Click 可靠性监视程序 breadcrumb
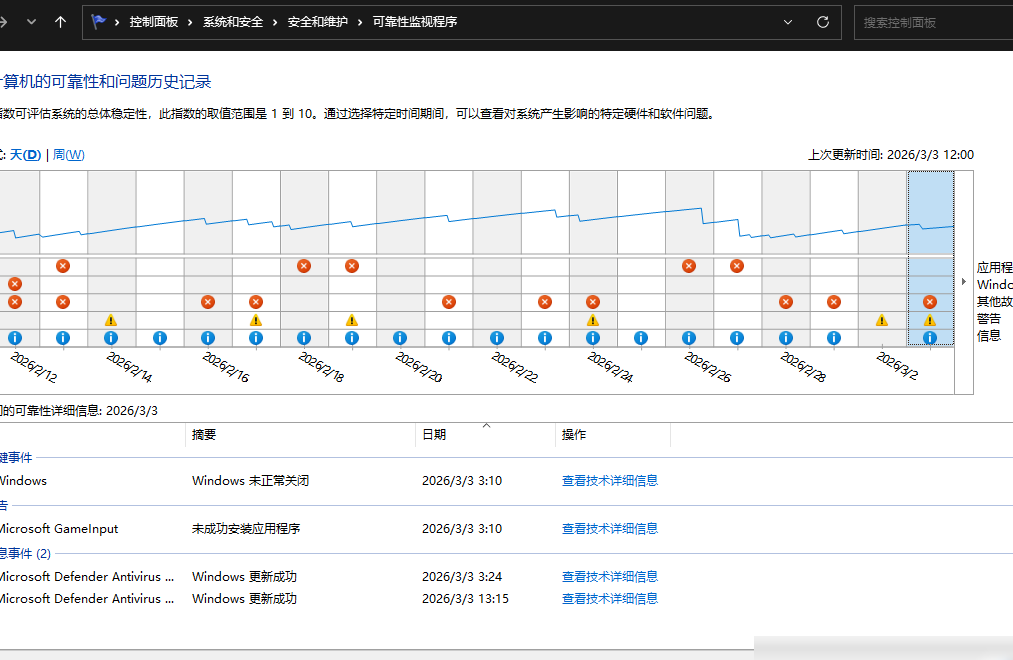 (415, 22)
